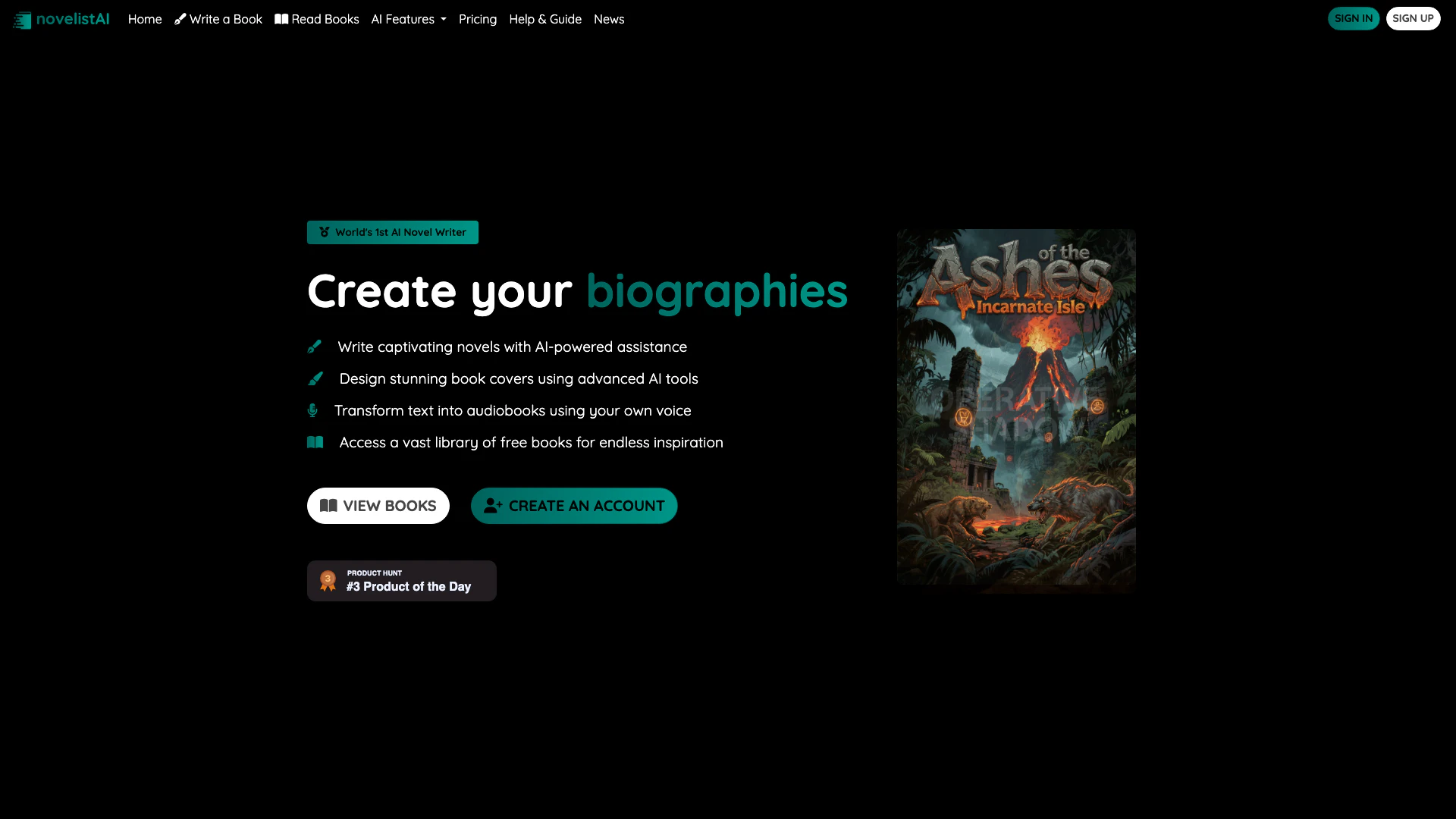Click the pen nib icon for AI-powered assistance
Screen dimensions: 1456x819
click(315, 347)
